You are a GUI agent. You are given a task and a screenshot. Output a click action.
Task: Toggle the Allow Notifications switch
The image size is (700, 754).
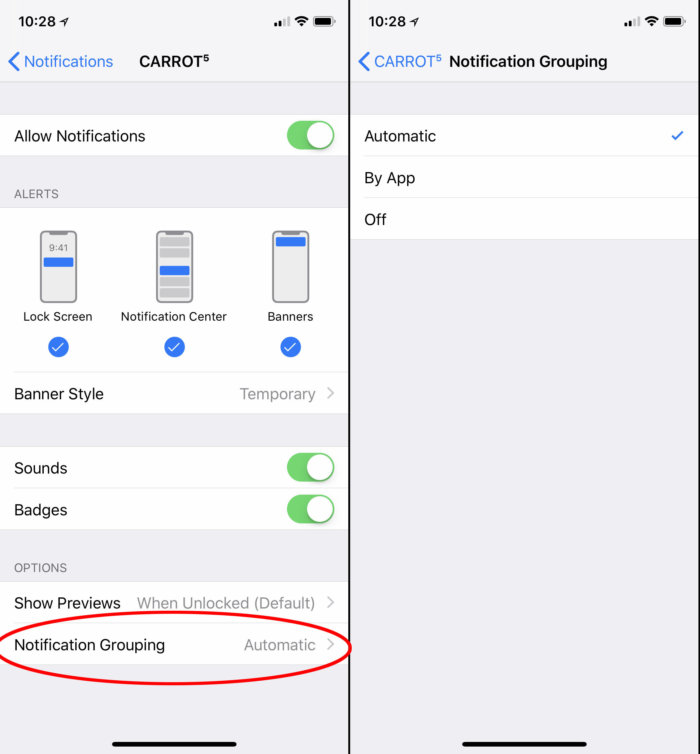pyautogui.click(x=311, y=135)
